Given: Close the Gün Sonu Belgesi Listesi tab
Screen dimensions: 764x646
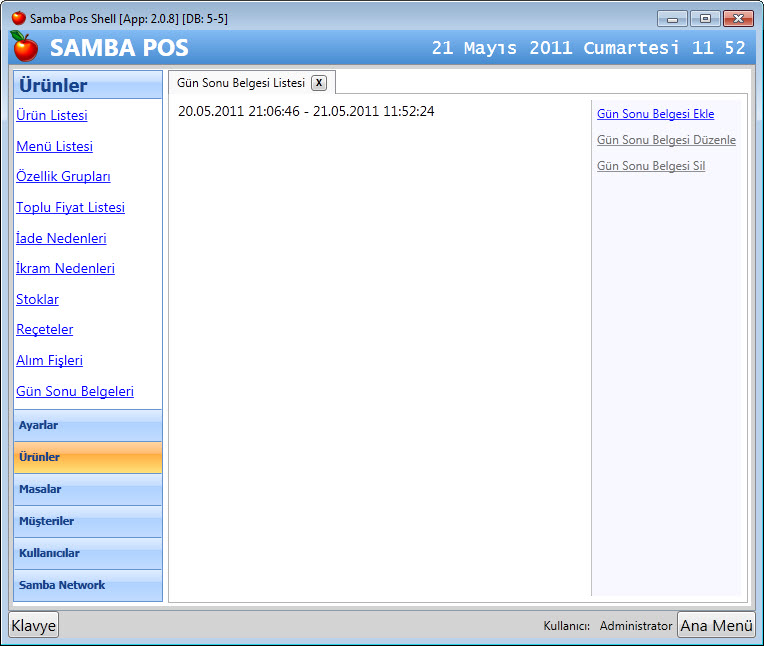Looking at the screenshot, I should pyautogui.click(x=319, y=83).
